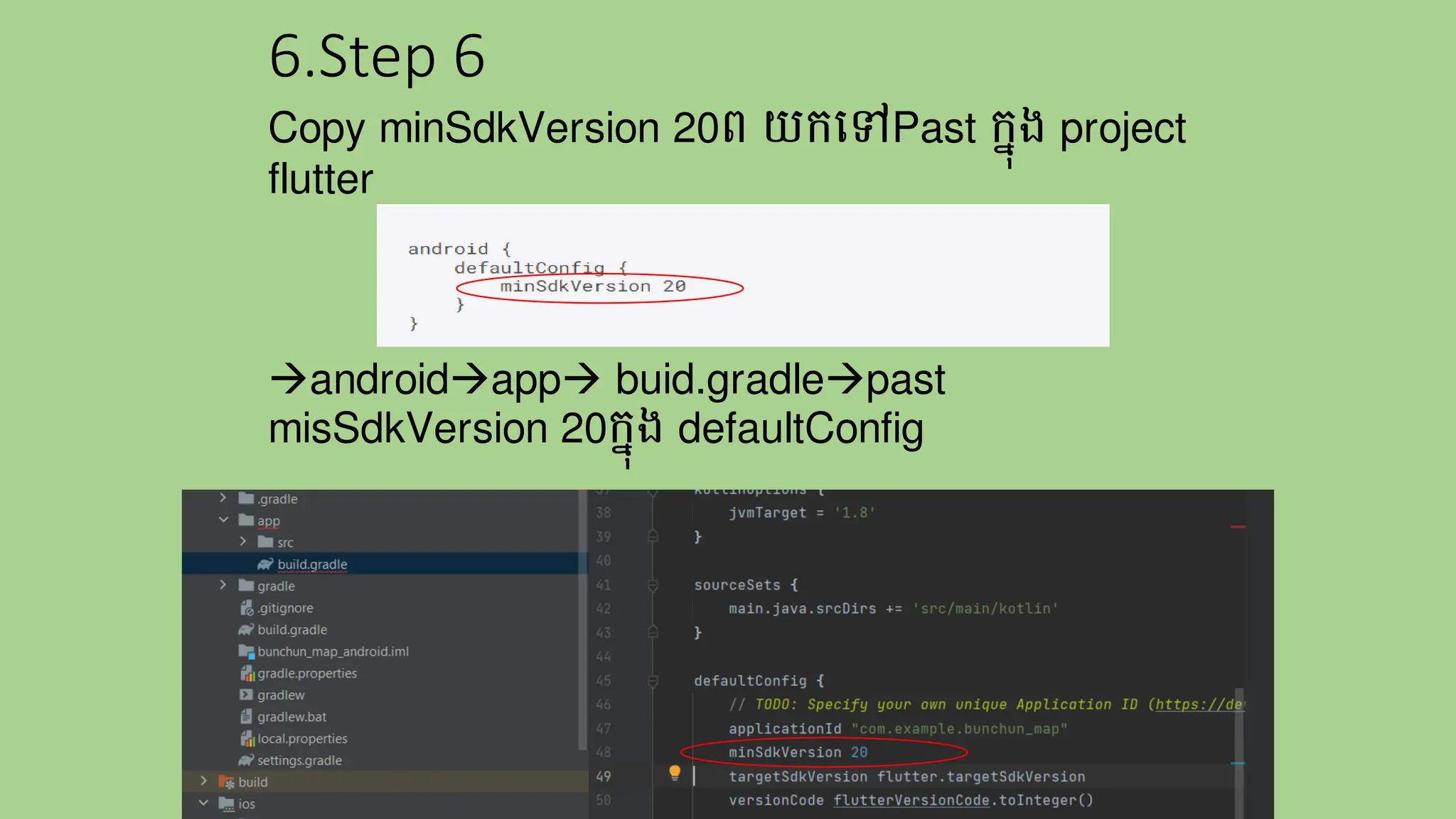This screenshot has width=1456, height=819.
Task: Open .gitignore file
Action: click(x=285, y=608)
